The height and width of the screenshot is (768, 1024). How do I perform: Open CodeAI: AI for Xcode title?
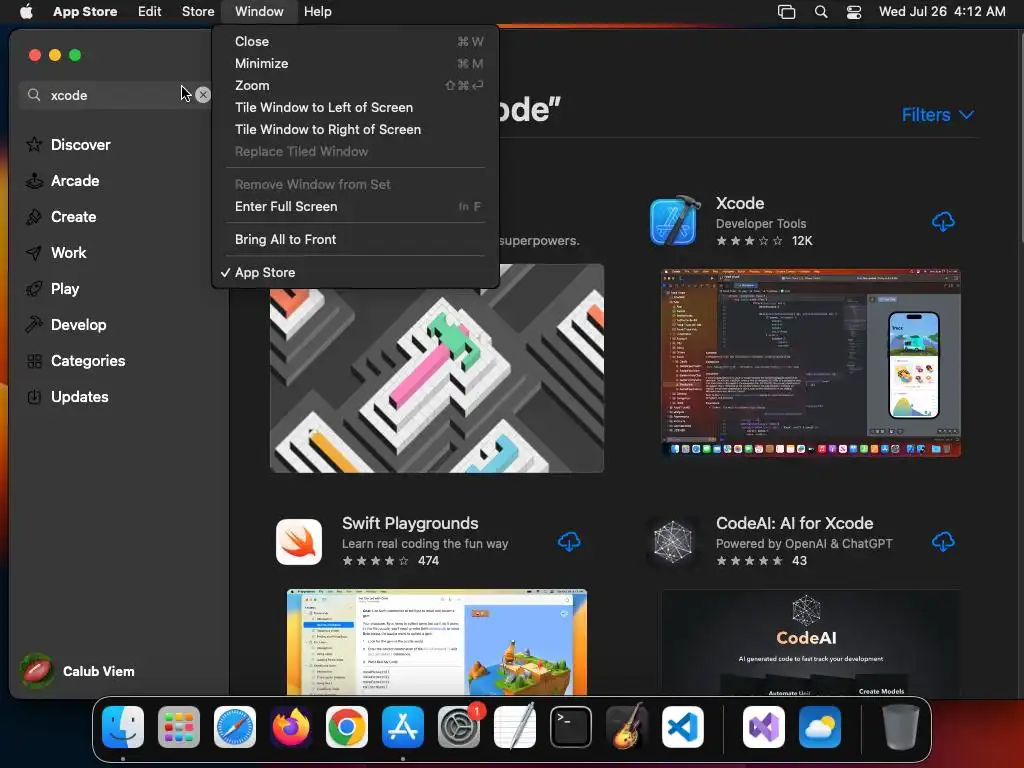[x=794, y=523]
